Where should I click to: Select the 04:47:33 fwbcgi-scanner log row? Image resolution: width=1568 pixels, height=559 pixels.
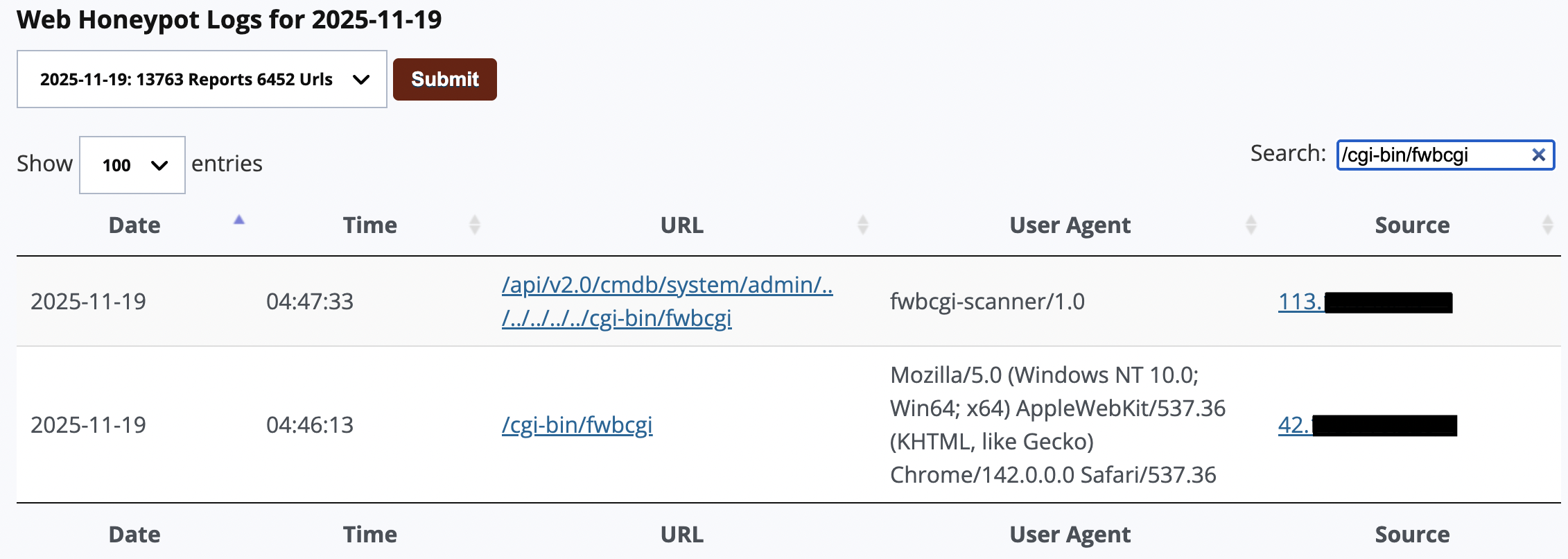(987, 302)
